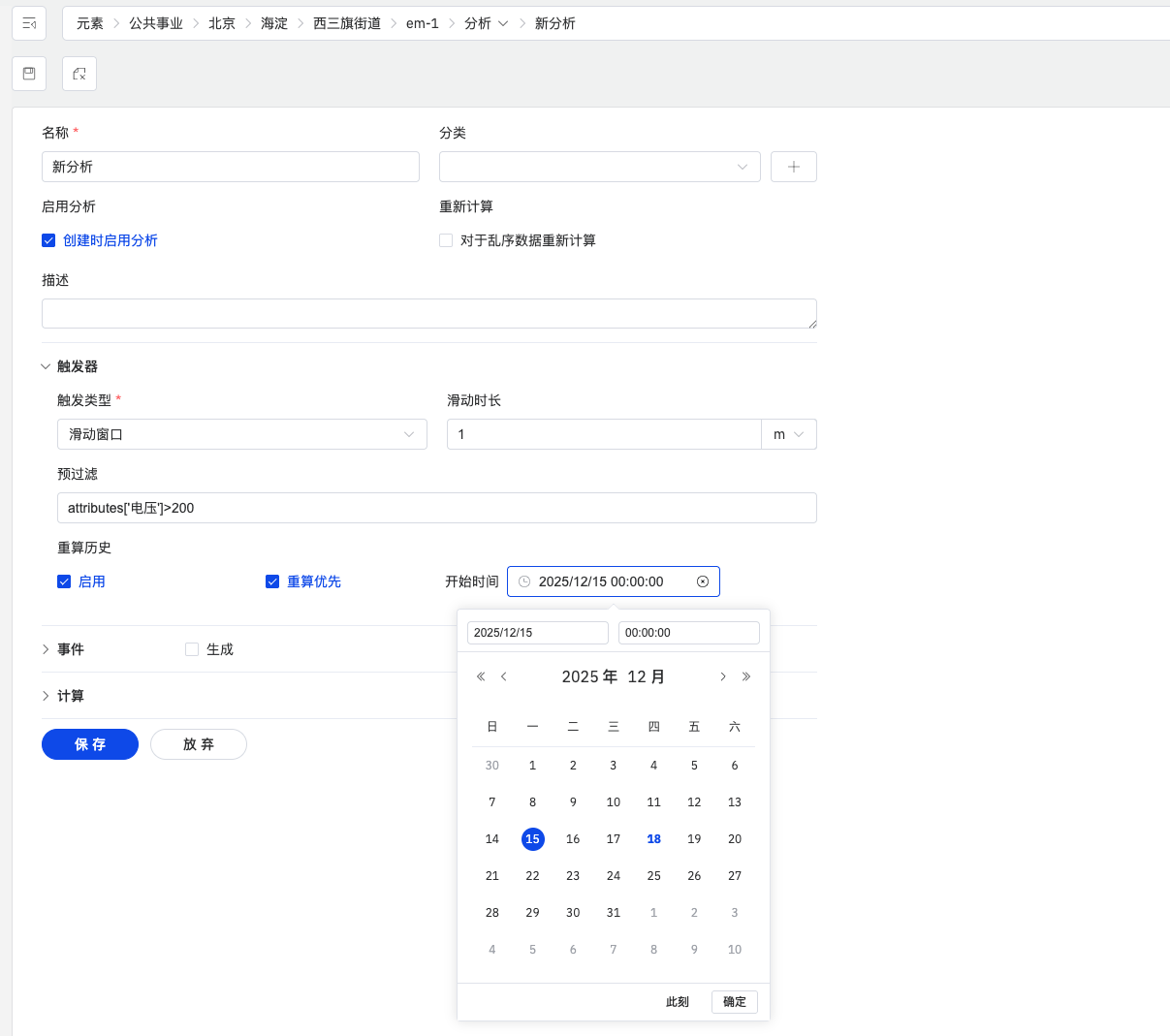The width and height of the screenshot is (1170, 1036).
Task: Click the discard changes toolbar icon
Action: [x=79, y=74]
